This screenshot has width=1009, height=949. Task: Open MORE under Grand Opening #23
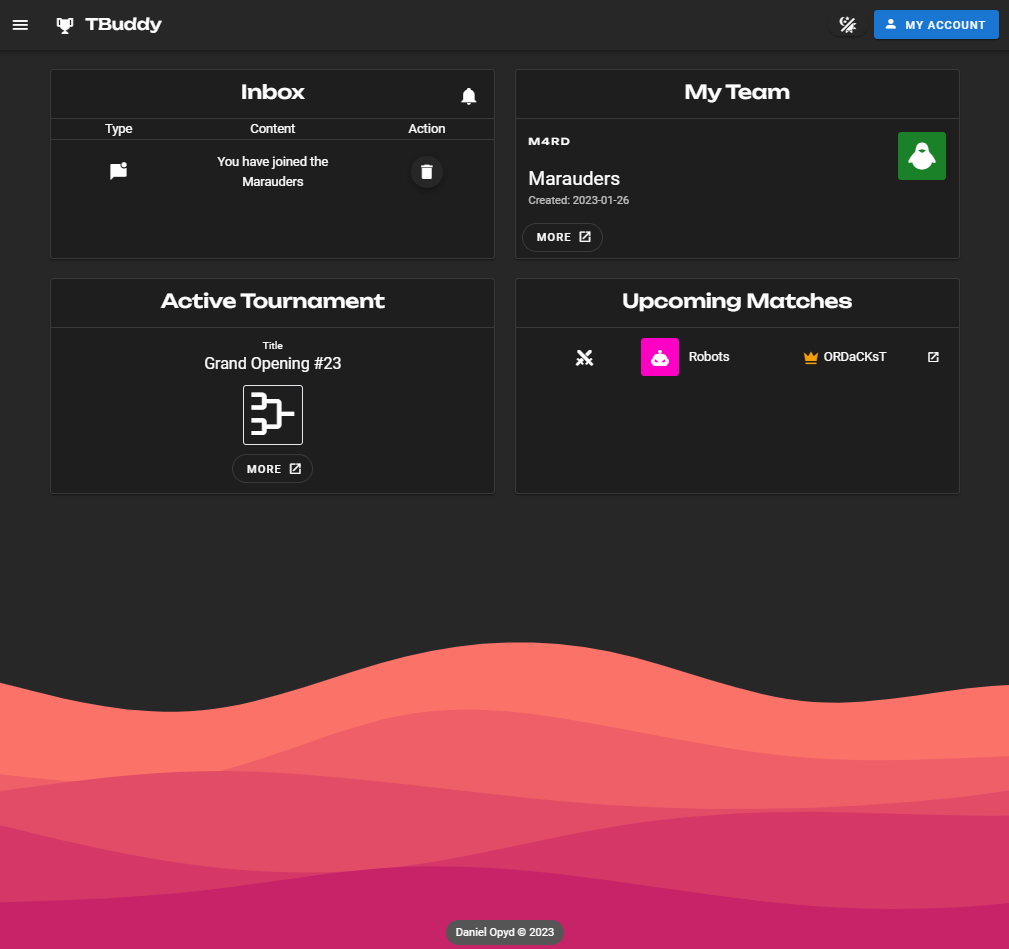272,468
